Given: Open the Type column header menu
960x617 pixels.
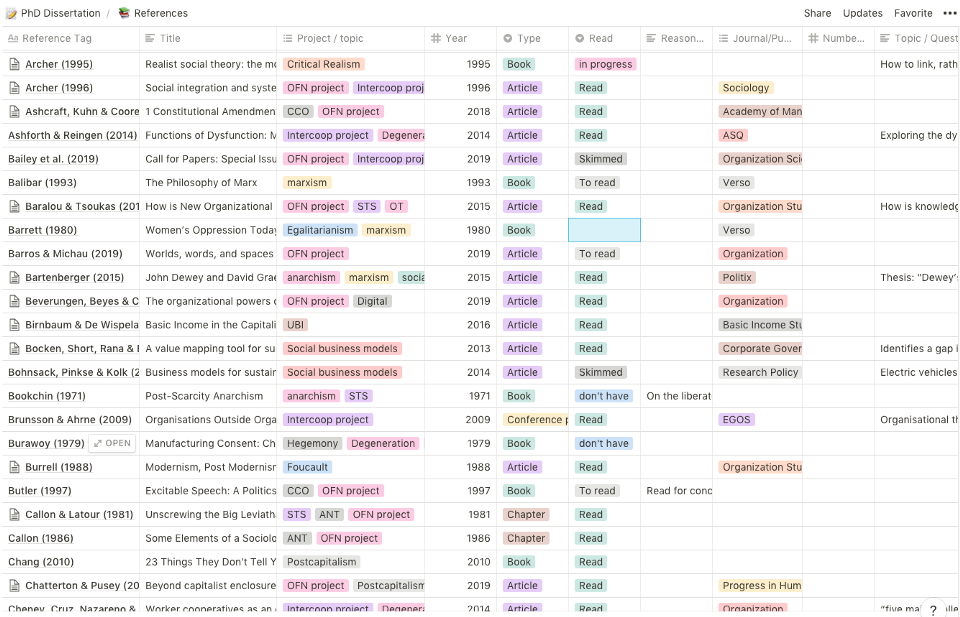Looking at the screenshot, I should coord(529,38).
